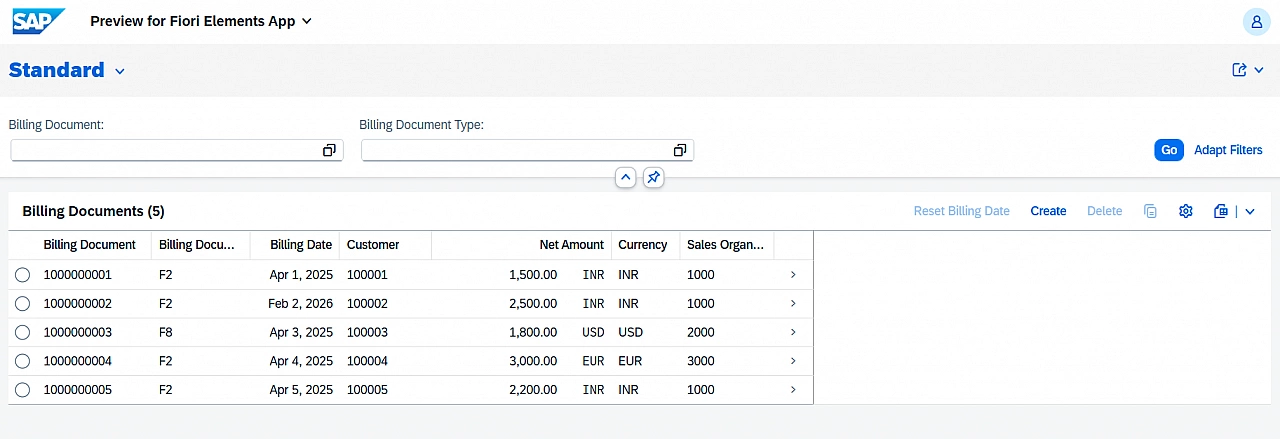1280x439 pixels.
Task: Click the export to spreadsheet icon
Action: [x=1220, y=211]
